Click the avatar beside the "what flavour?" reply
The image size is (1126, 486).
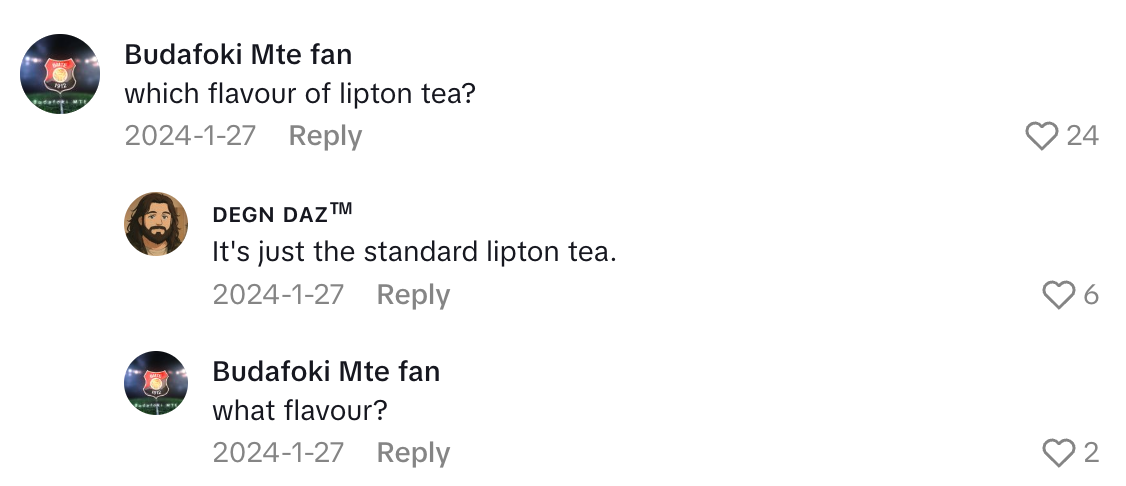(x=156, y=383)
